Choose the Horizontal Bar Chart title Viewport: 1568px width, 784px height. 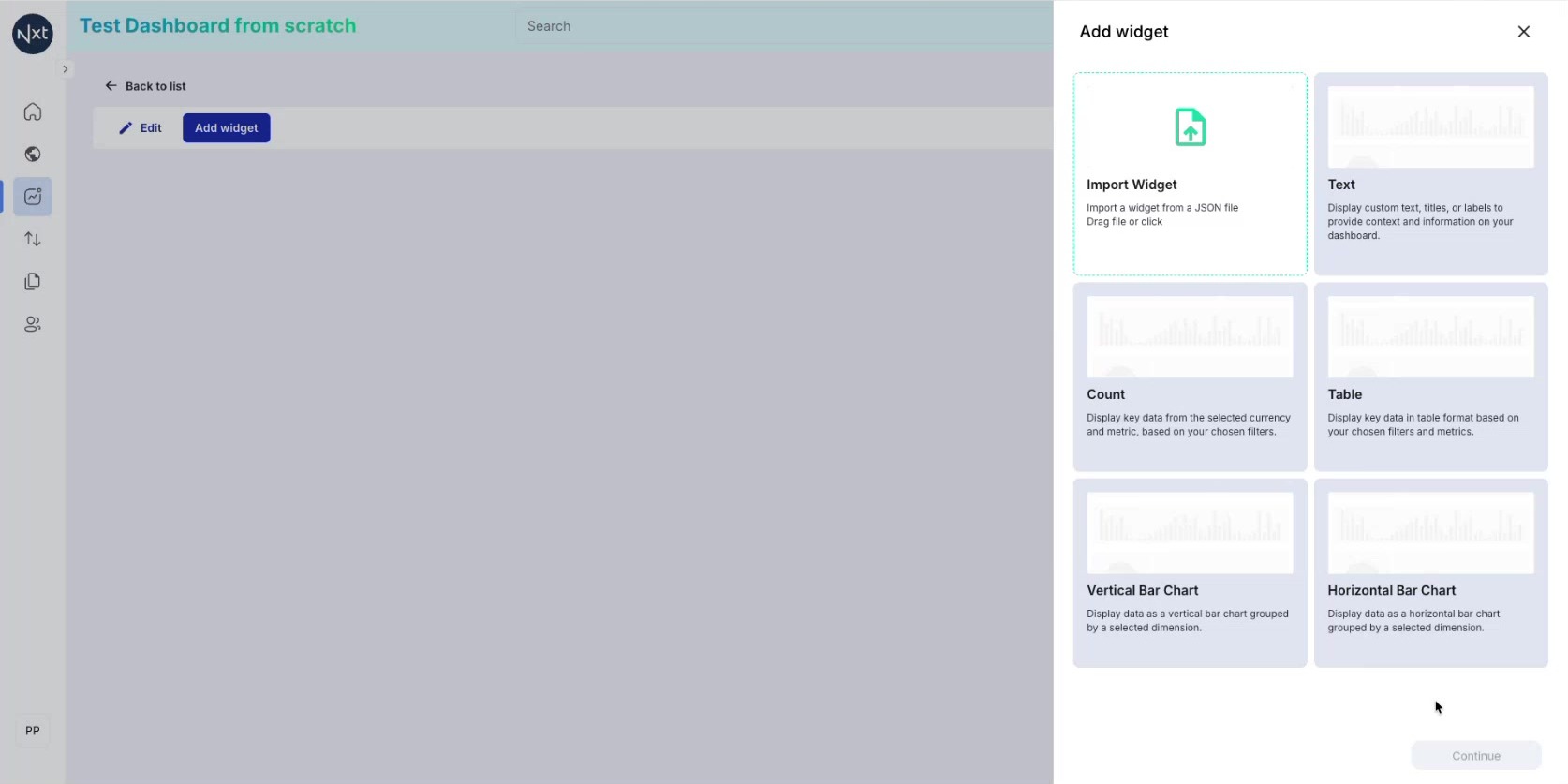tap(1392, 590)
